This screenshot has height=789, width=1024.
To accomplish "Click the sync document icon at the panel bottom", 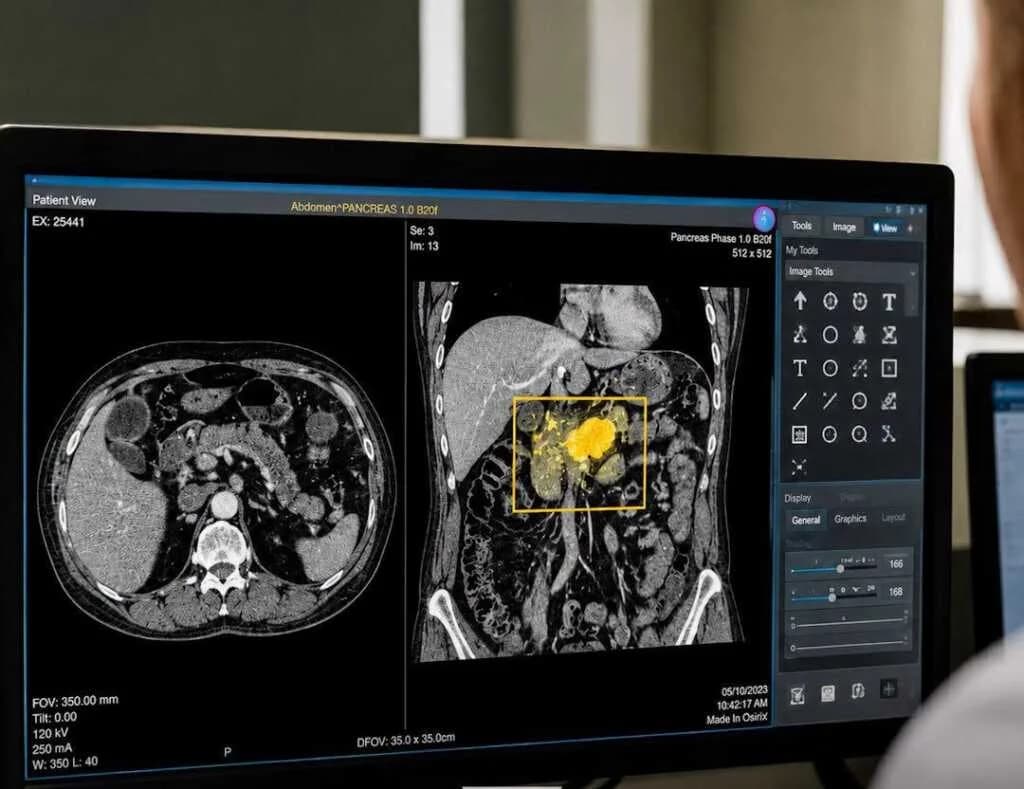I will [858, 691].
